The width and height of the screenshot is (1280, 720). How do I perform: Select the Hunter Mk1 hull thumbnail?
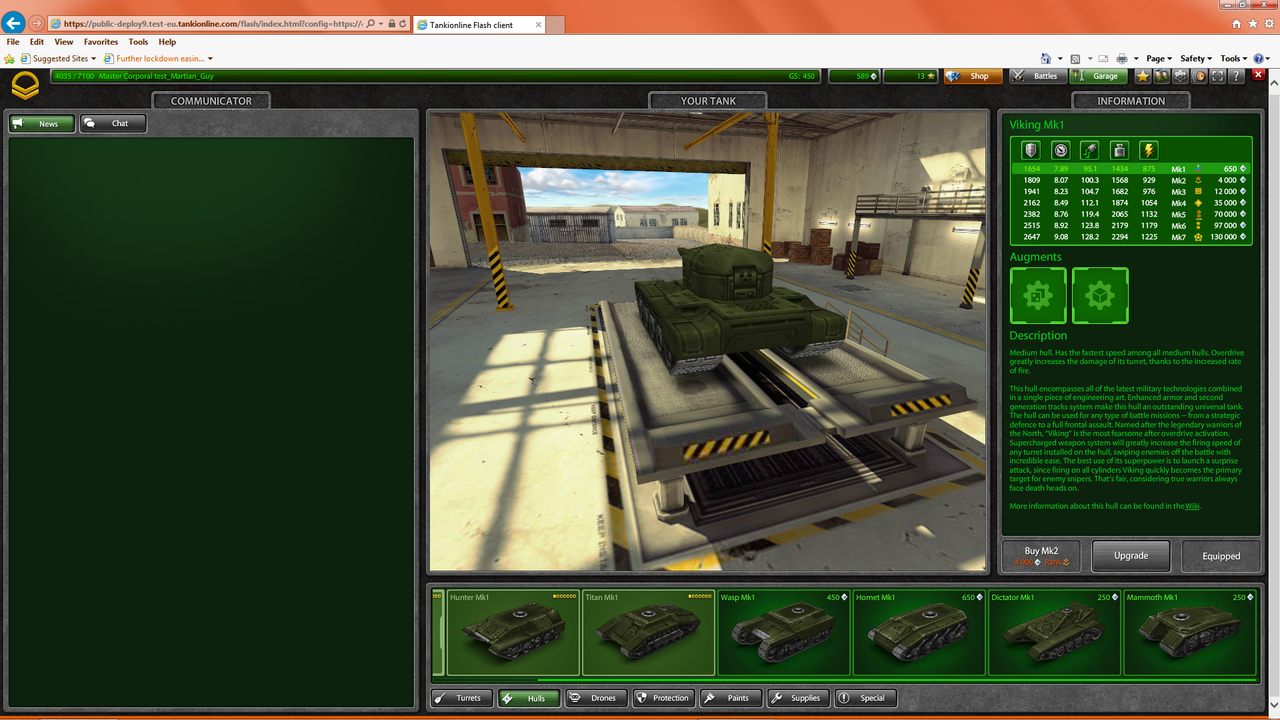click(x=513, y=633)
